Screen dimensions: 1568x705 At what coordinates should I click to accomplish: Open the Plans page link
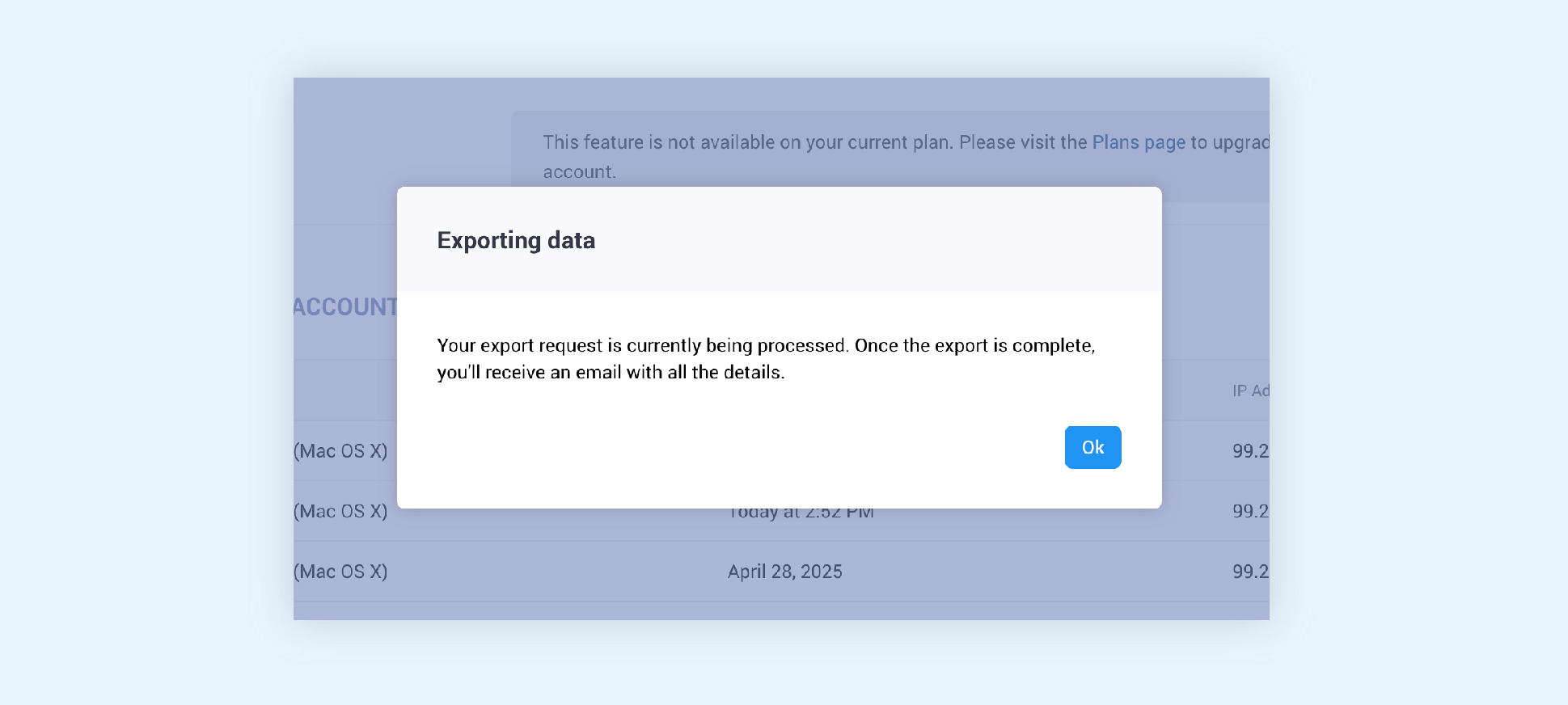click(1138, 142)
